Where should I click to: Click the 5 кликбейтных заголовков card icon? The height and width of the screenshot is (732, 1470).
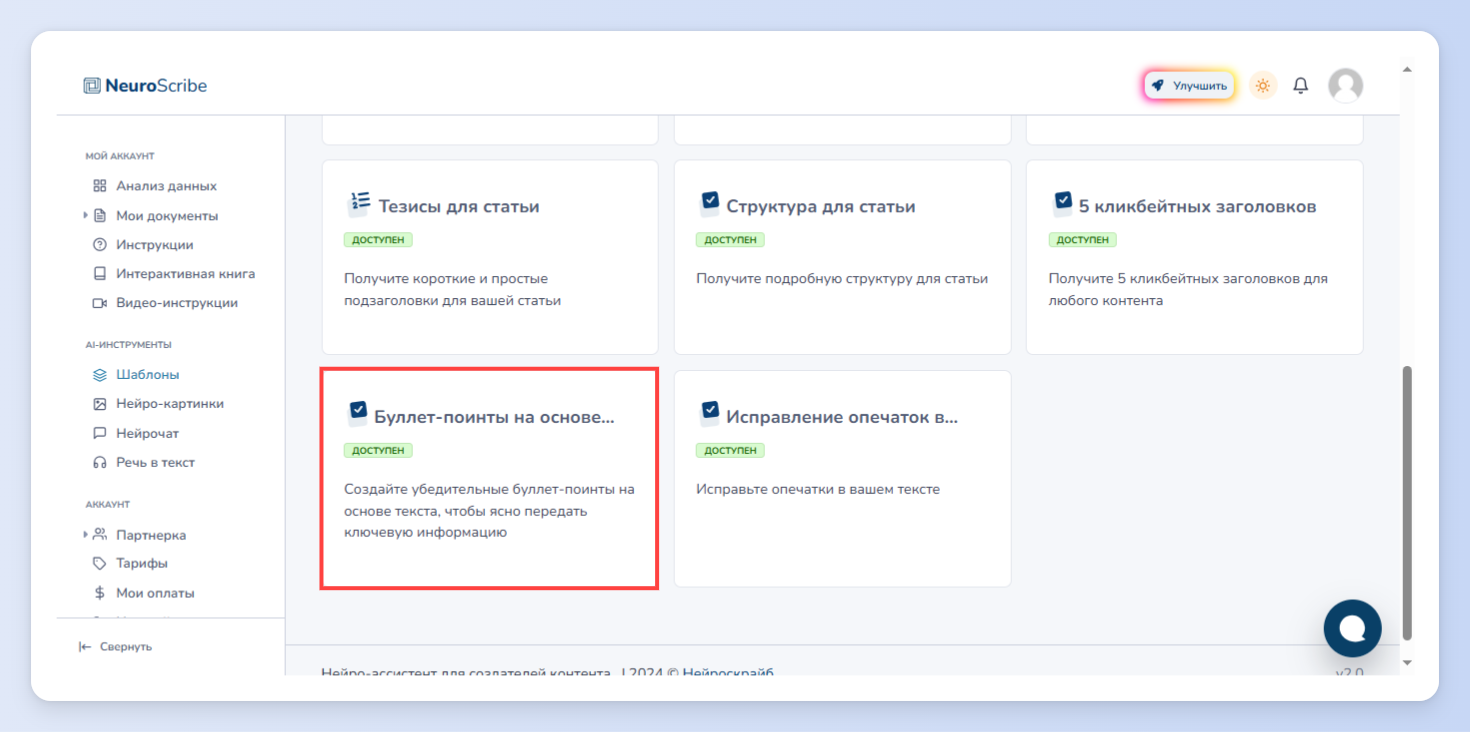1061,204
